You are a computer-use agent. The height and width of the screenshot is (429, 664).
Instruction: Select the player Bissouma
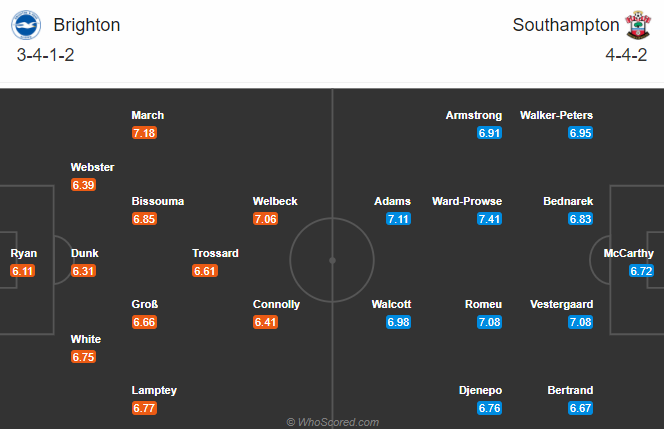pos(158,201)
